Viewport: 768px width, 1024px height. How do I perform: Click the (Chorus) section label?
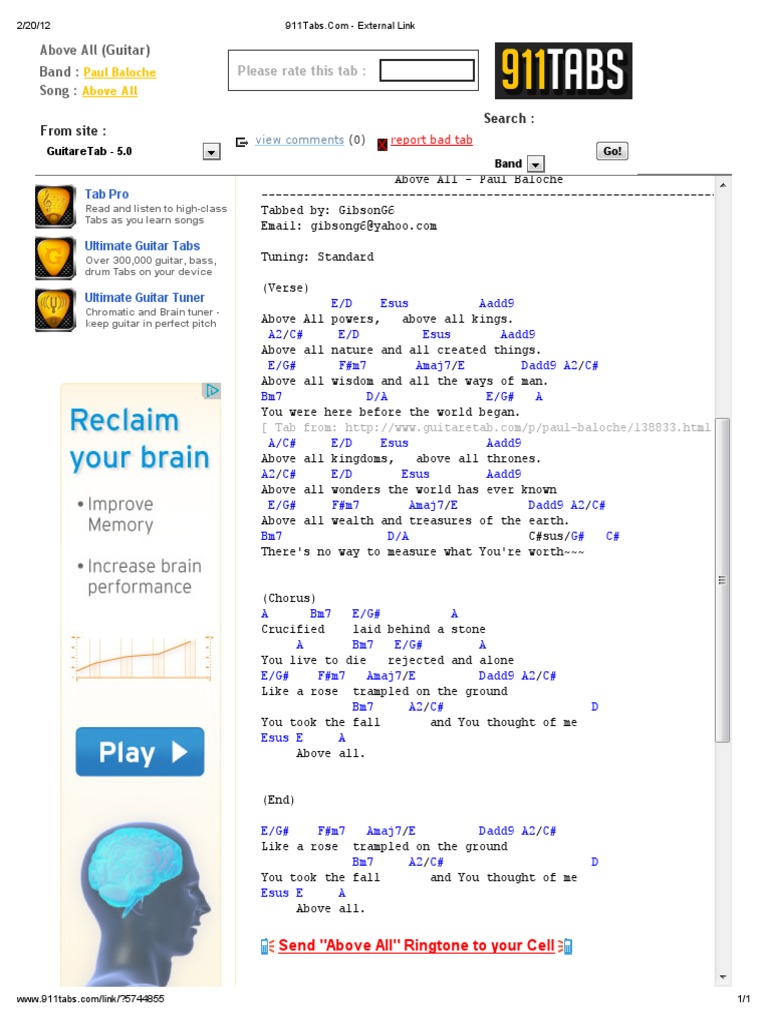[289, 598]
